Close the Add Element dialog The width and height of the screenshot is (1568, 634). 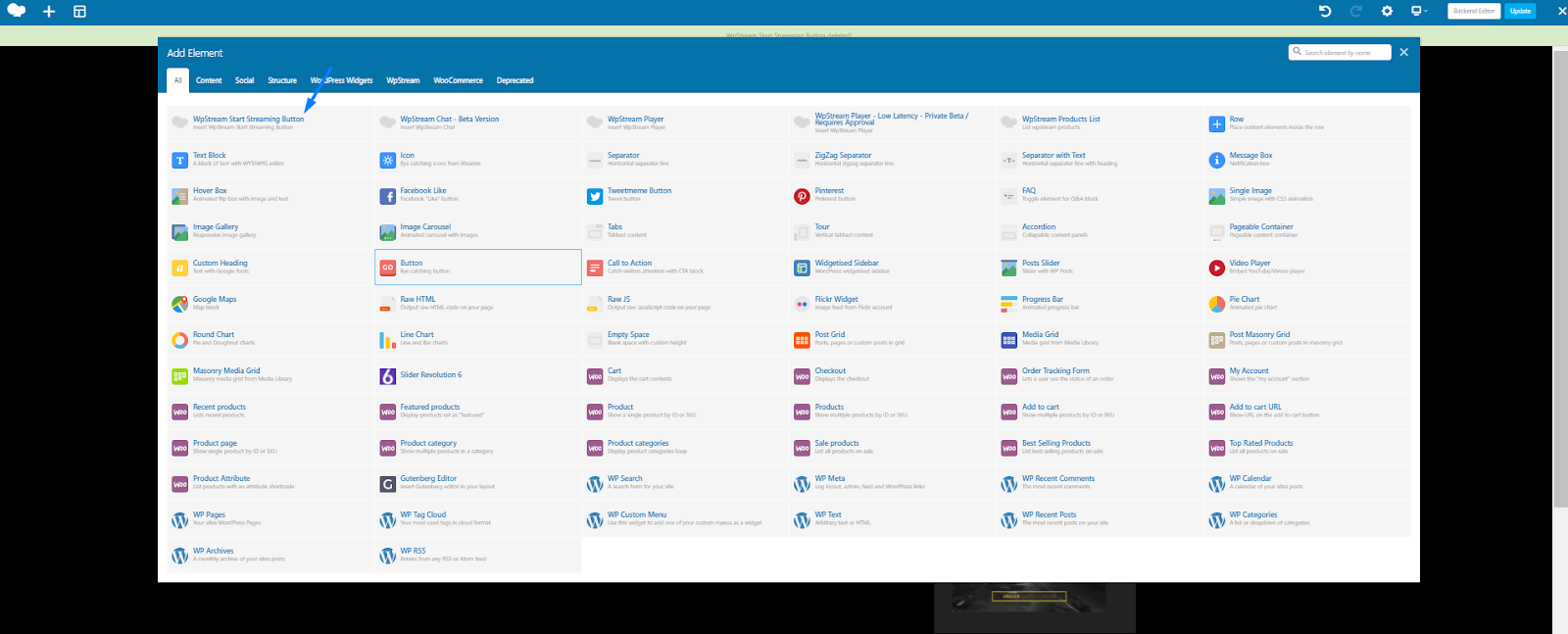[x=1403, y=52]
